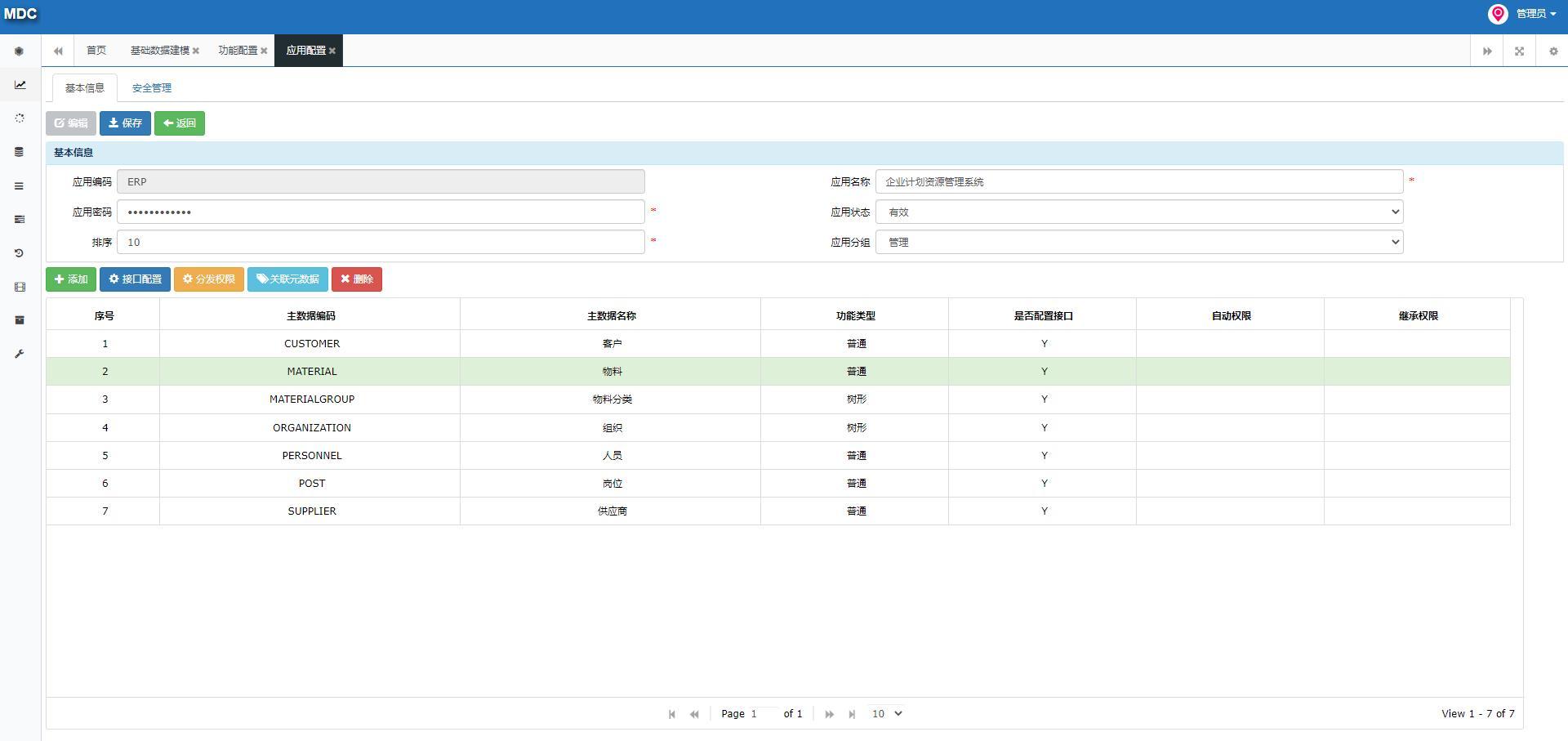Click the history clock sidebar icon
The image size is (1568, 741).
click(x=20, y=253)
